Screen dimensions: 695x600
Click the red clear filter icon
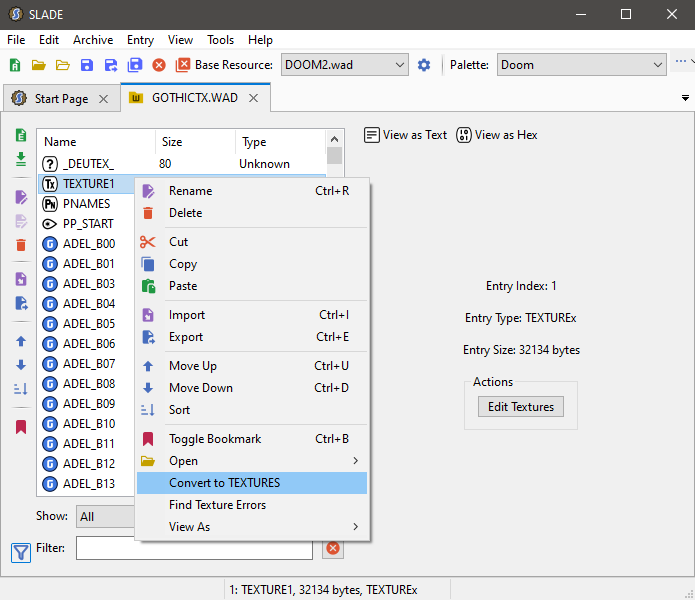tap(333, 548)
